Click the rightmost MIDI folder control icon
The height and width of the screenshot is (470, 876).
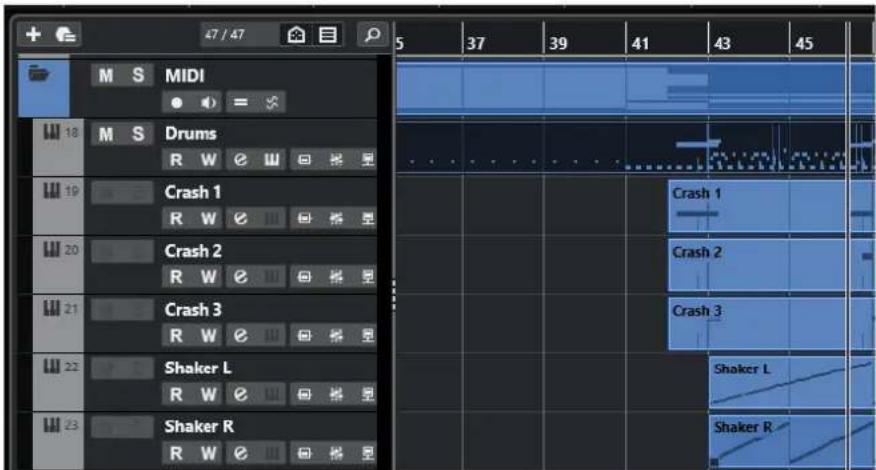272,103
